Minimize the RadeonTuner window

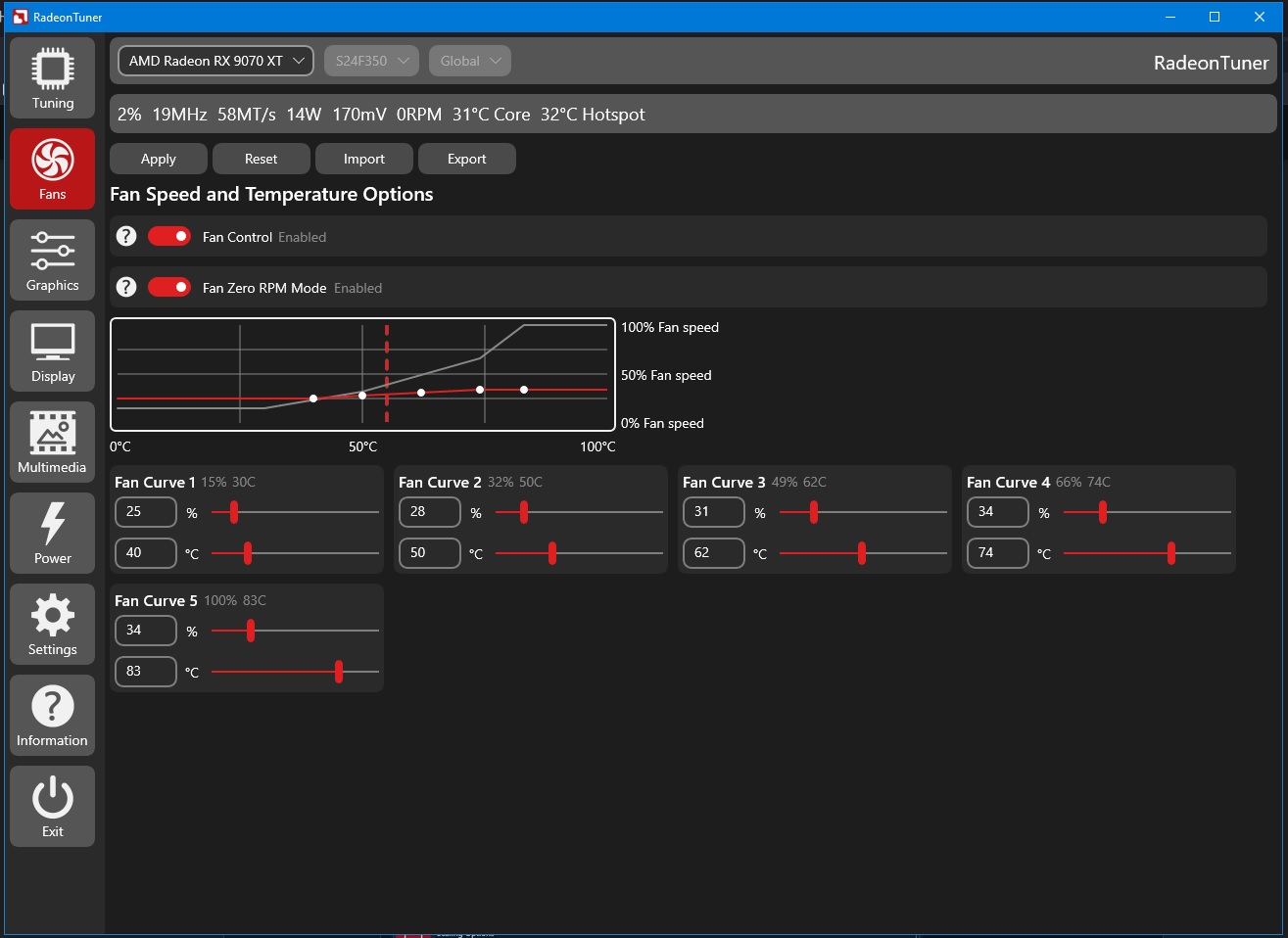tap(1171, 17)
